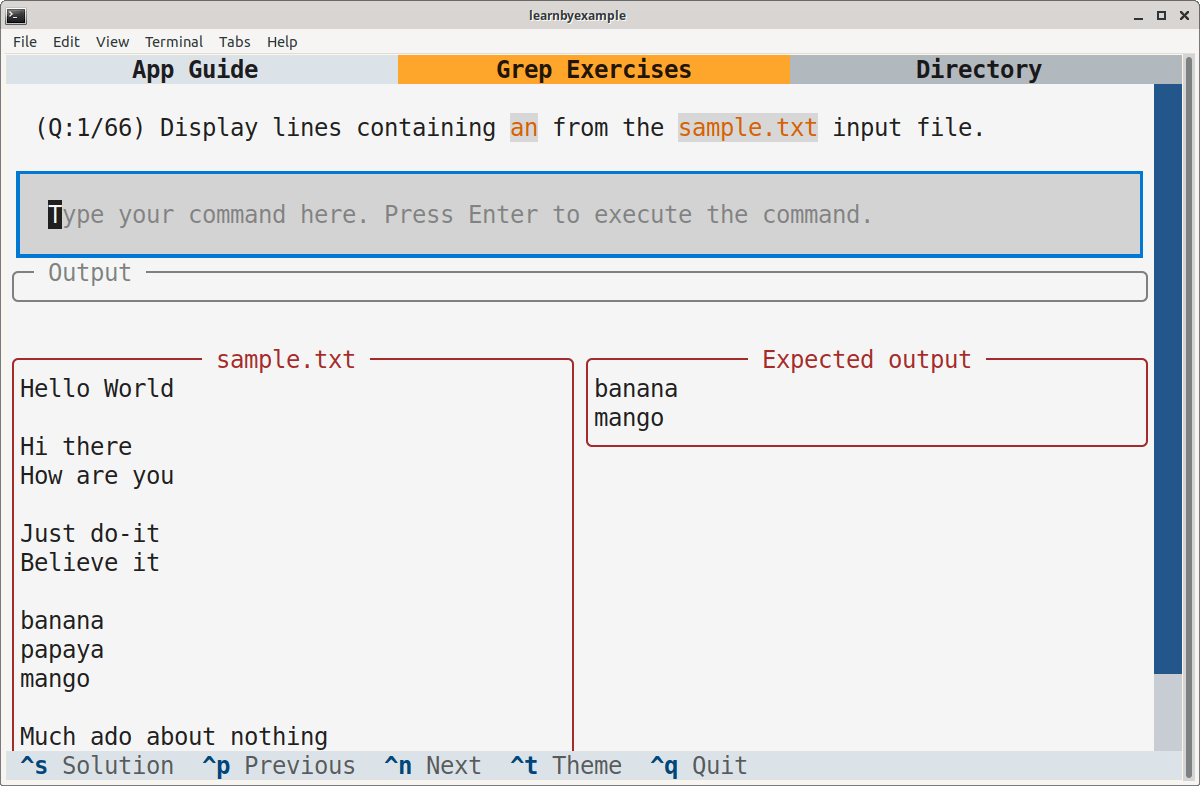Open the View menu
The width and height of the screenshot is (1200, 786).
click(112, 42)
